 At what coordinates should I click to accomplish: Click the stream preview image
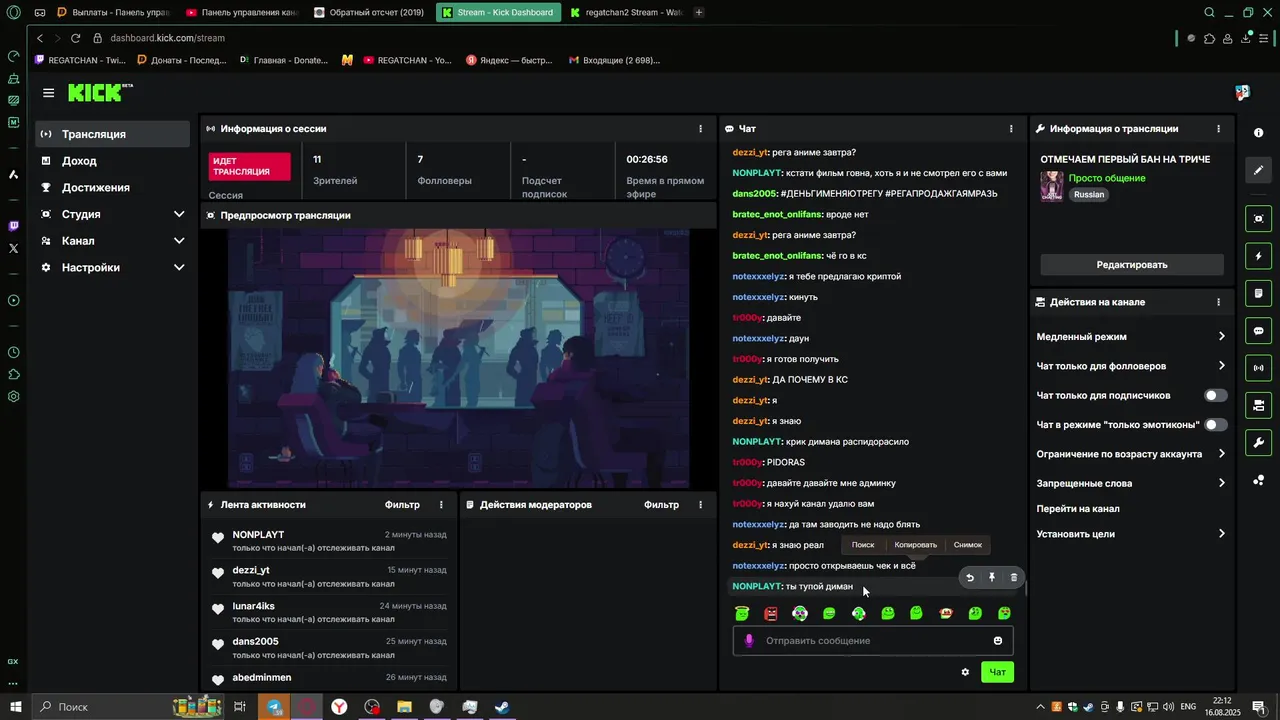[x=458, y=358]
